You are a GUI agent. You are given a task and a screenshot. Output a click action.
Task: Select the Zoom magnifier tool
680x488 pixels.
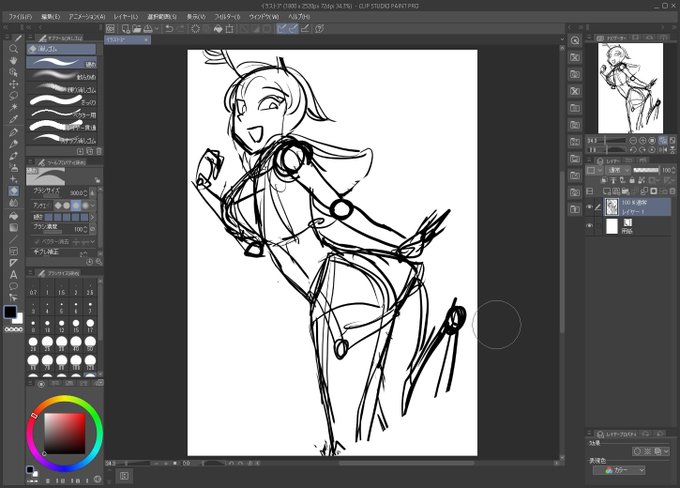click(13, 49)
